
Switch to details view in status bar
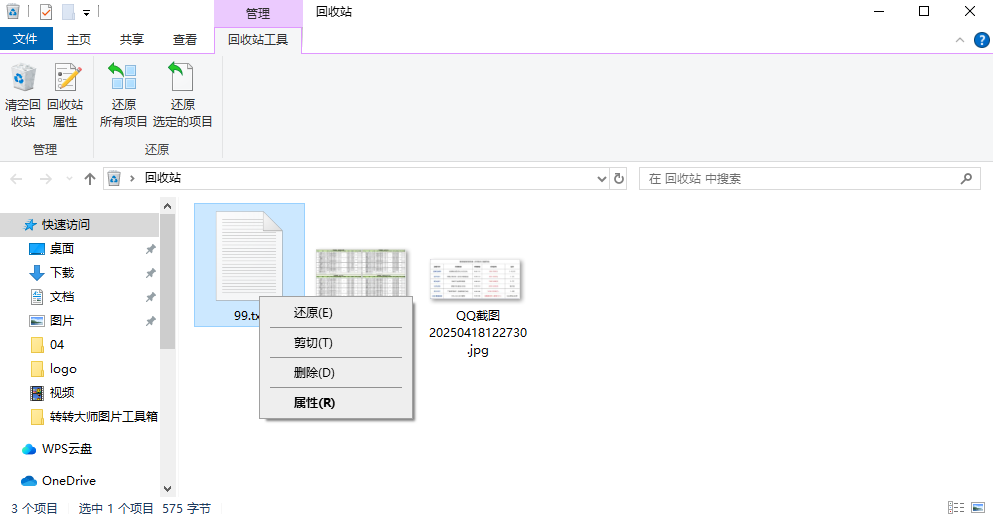coord(955,508)
